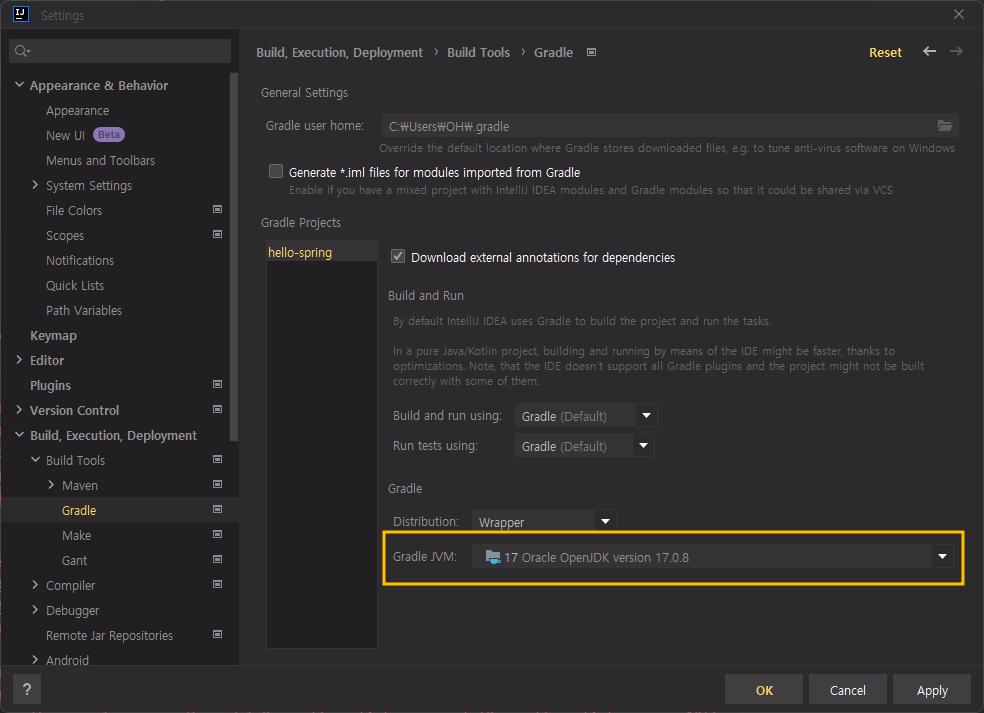The image size is (984, 713).
Task: Click project-level icon beside Gant
Action: pos(217,560)
